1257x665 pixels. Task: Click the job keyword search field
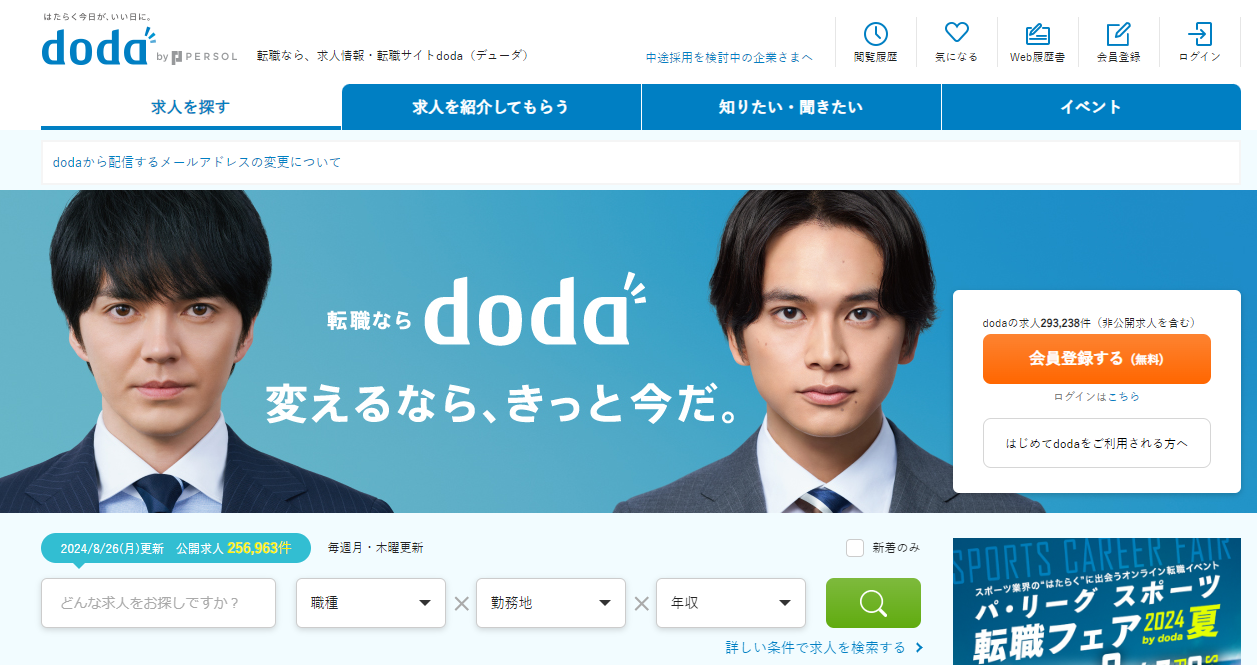coord(158,603)
